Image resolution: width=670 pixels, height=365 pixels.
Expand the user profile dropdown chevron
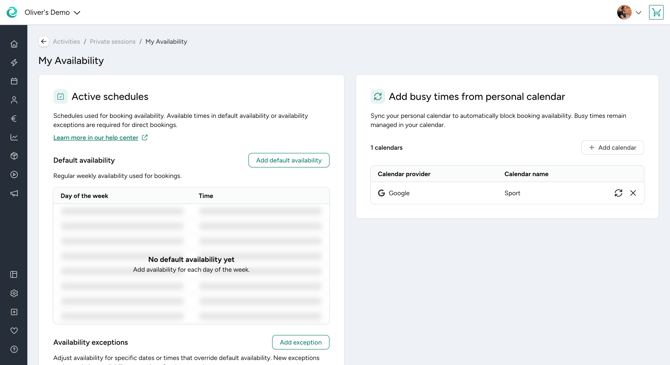pyautogui.click(x=638, y=12)
